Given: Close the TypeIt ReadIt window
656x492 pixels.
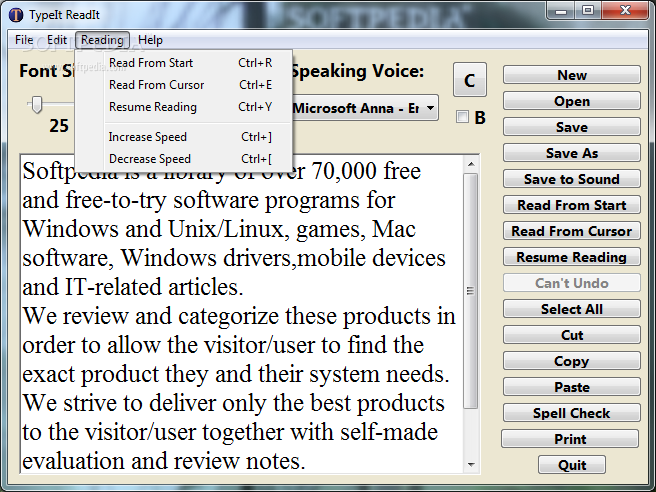Looking at the screenshot, I should coord(625,10).
